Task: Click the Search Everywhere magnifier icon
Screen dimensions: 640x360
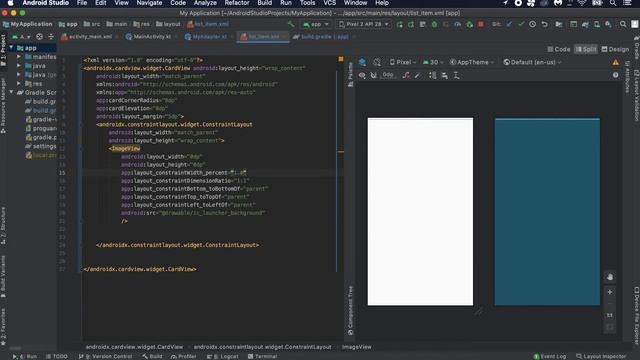Action: point(623,24)
